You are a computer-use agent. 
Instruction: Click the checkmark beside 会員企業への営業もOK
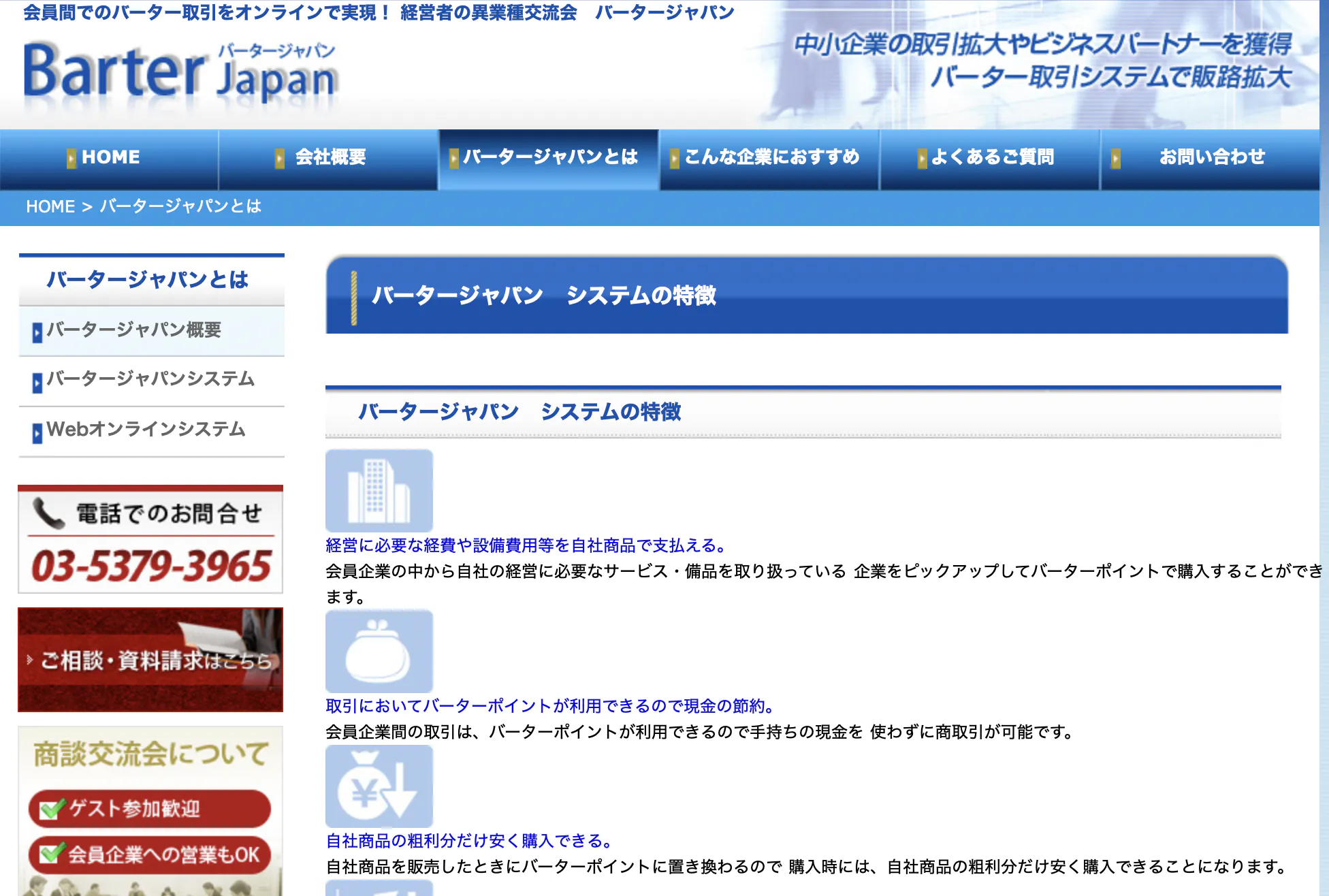tap(52, 854)
